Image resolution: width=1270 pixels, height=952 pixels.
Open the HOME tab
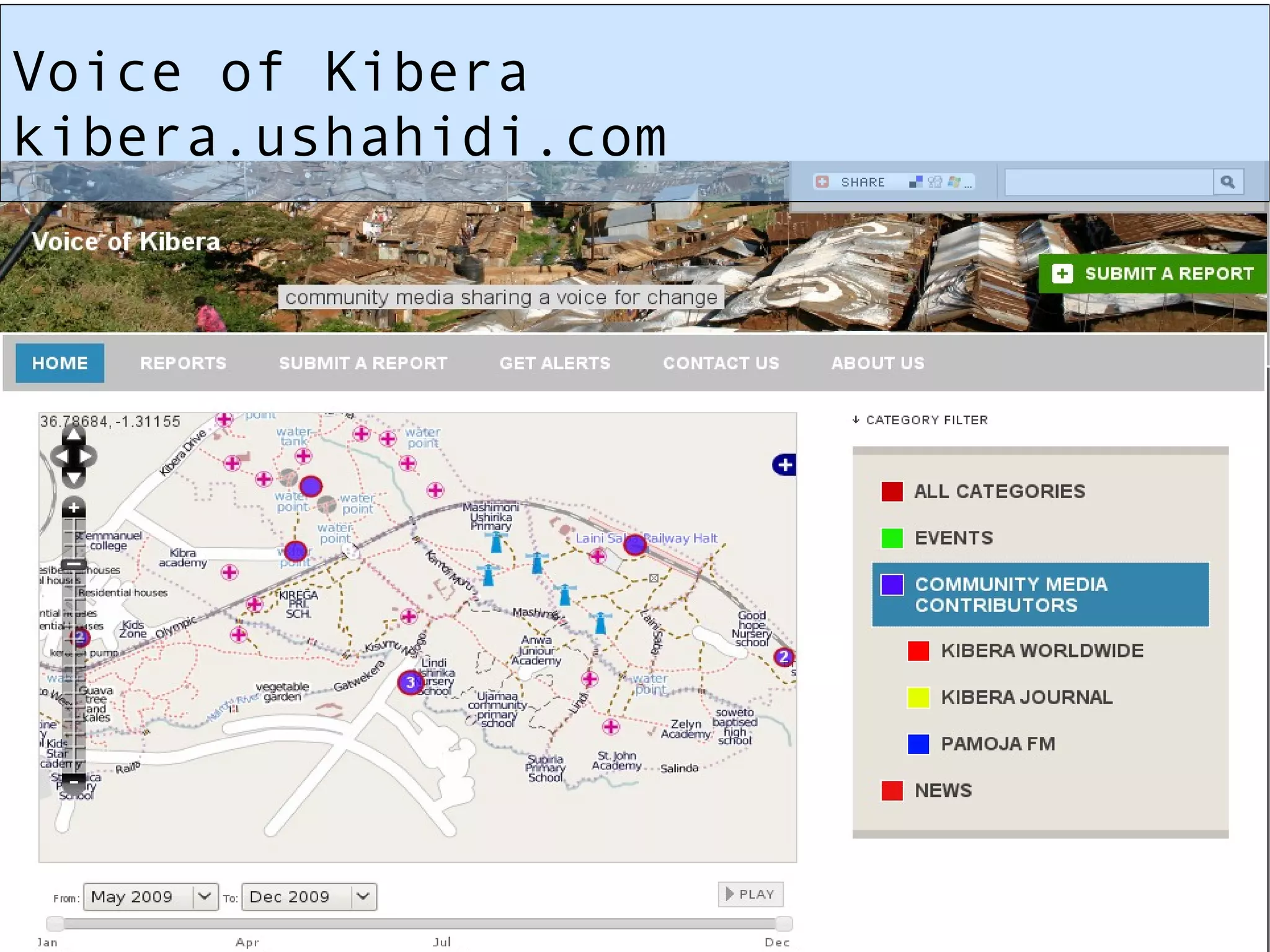point(60,363)
